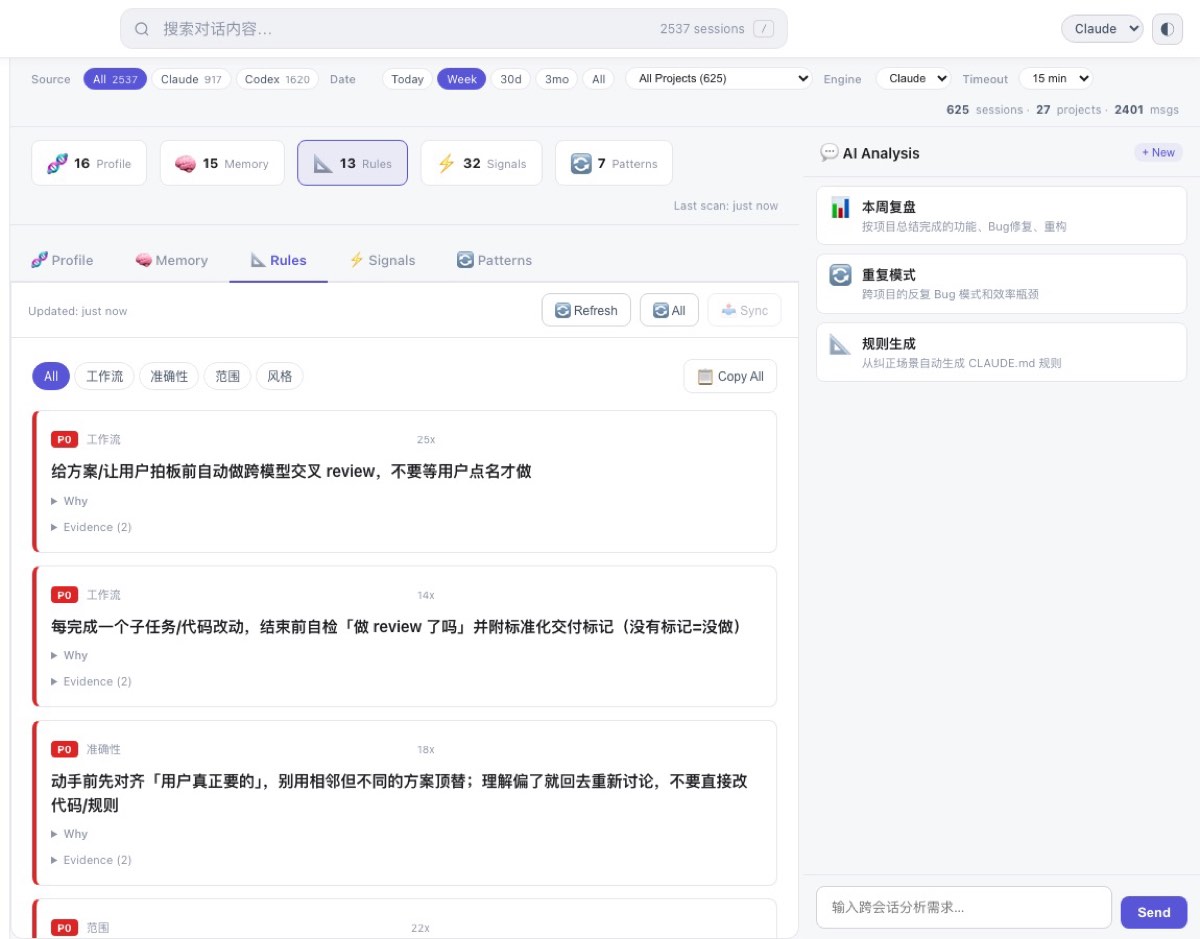Open the 重复模式 analysis card title
This screenshot has width=1200, height=939.
[889, 275]
